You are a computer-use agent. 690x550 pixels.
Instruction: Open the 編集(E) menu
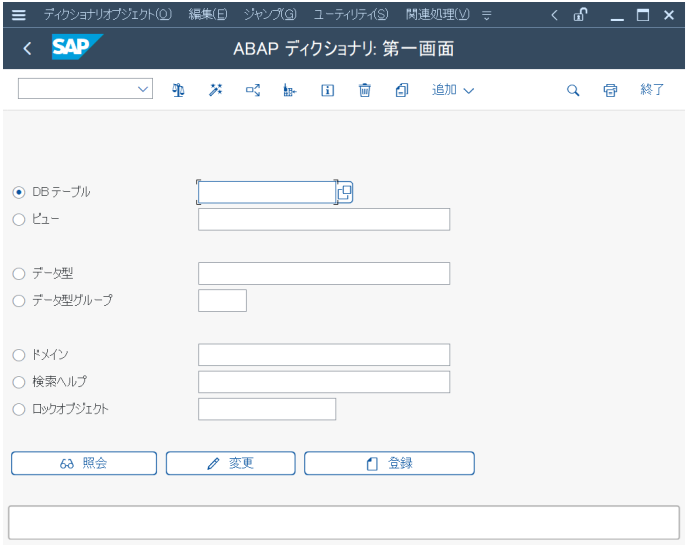pos(208,15)
